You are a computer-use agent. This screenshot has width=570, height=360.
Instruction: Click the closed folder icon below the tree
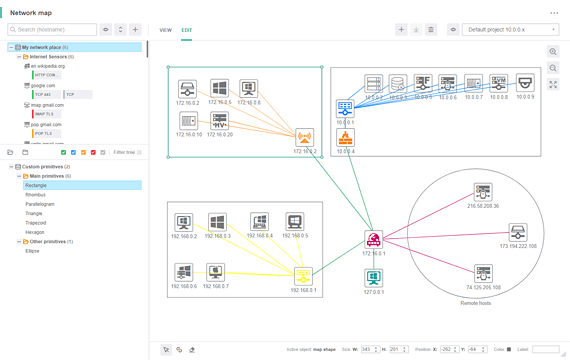click(25, 152)
